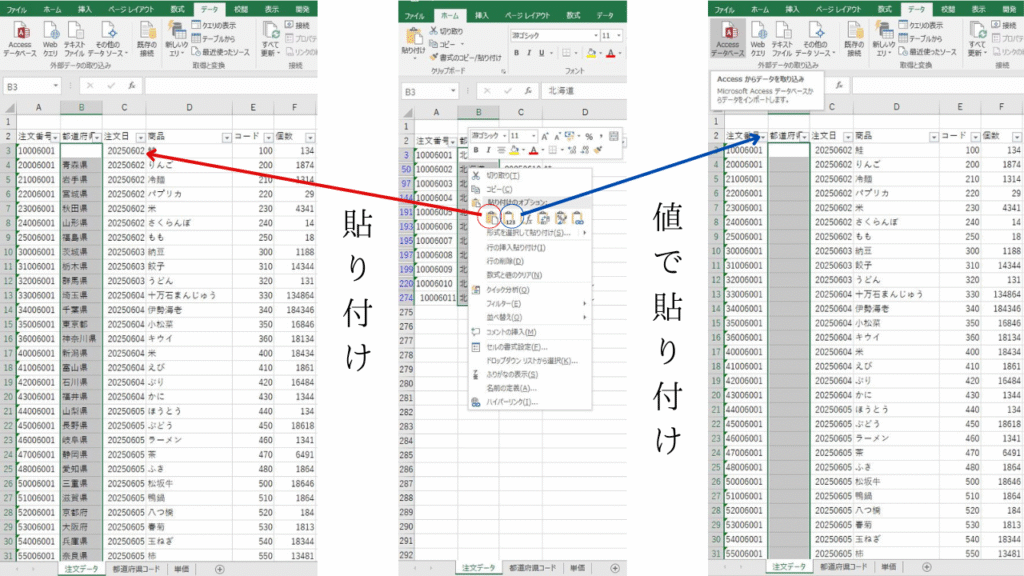Click Access データベース in the left window
The image size is (1024, 576).
click(20, 39)
